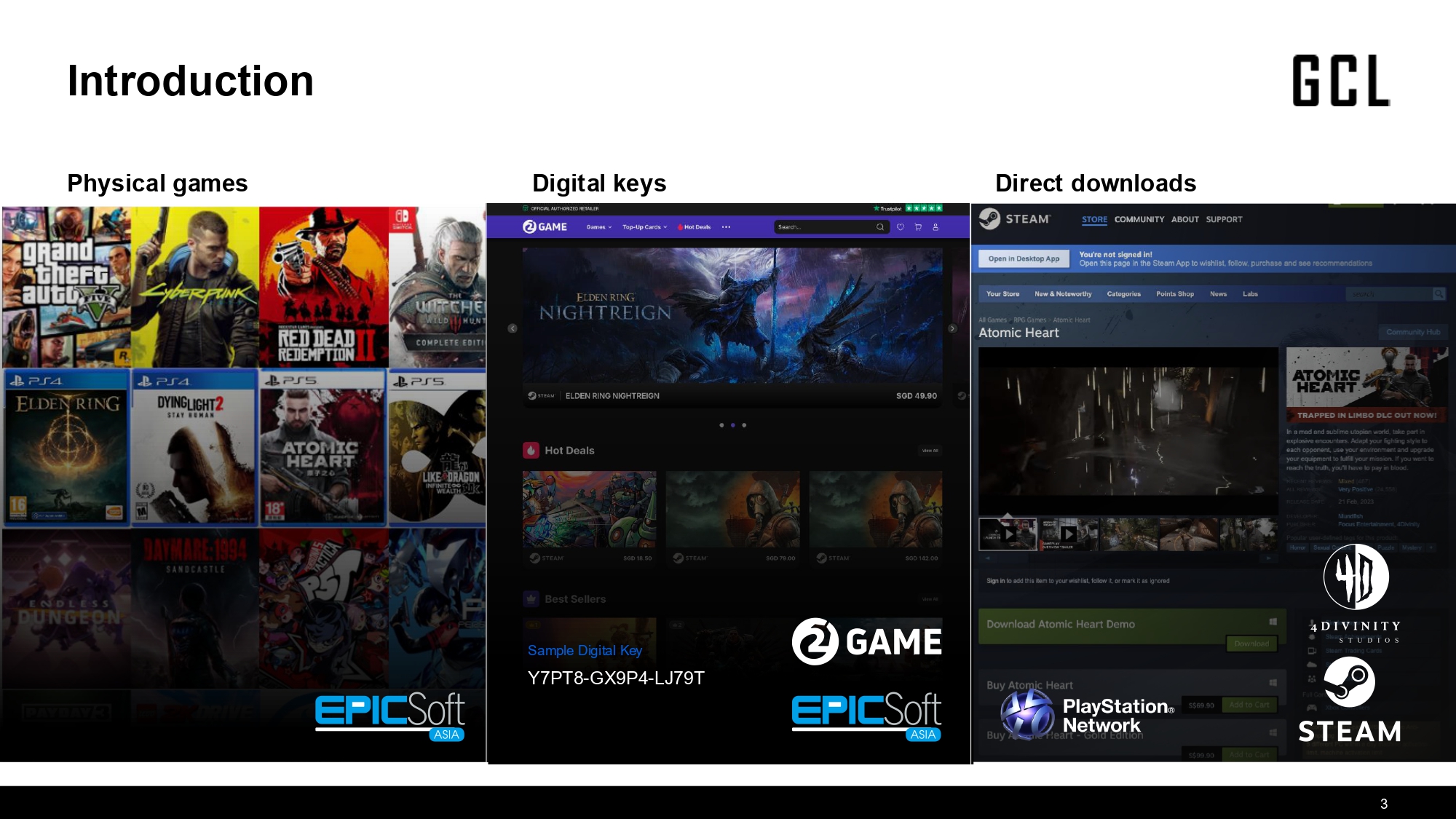Click the Community Hub button
The height and width of the screenshot is (819, 1456).
click(1412, 332)
